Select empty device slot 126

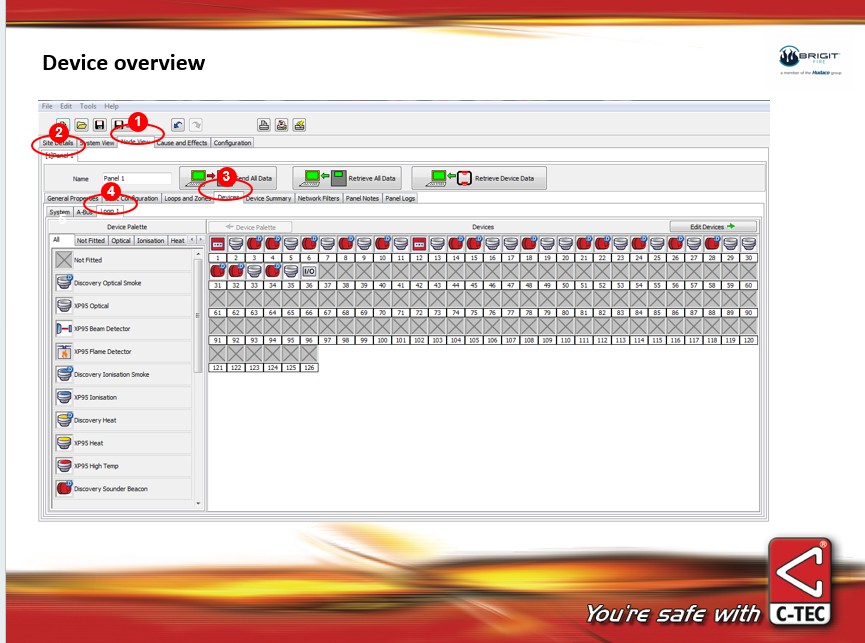pyautogui.click(x=309, y=354)
